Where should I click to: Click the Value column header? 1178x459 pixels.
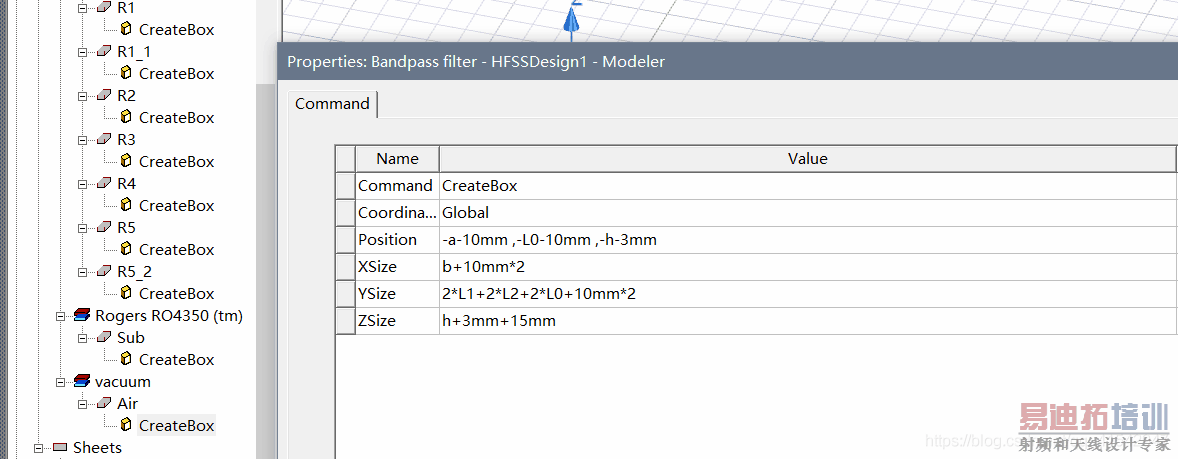[x=808, y=159]
